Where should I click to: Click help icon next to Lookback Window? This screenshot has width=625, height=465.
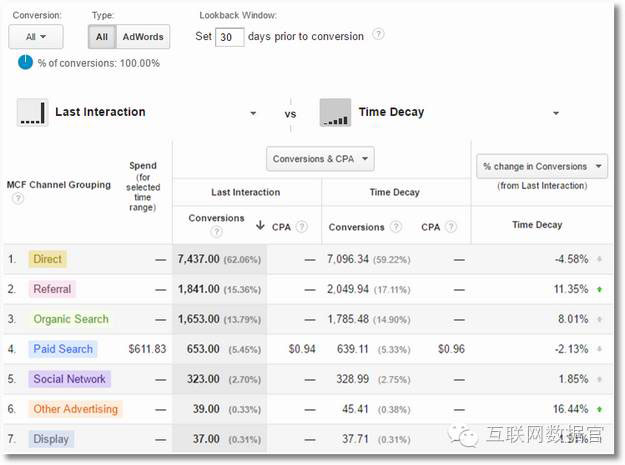point(378,35)
